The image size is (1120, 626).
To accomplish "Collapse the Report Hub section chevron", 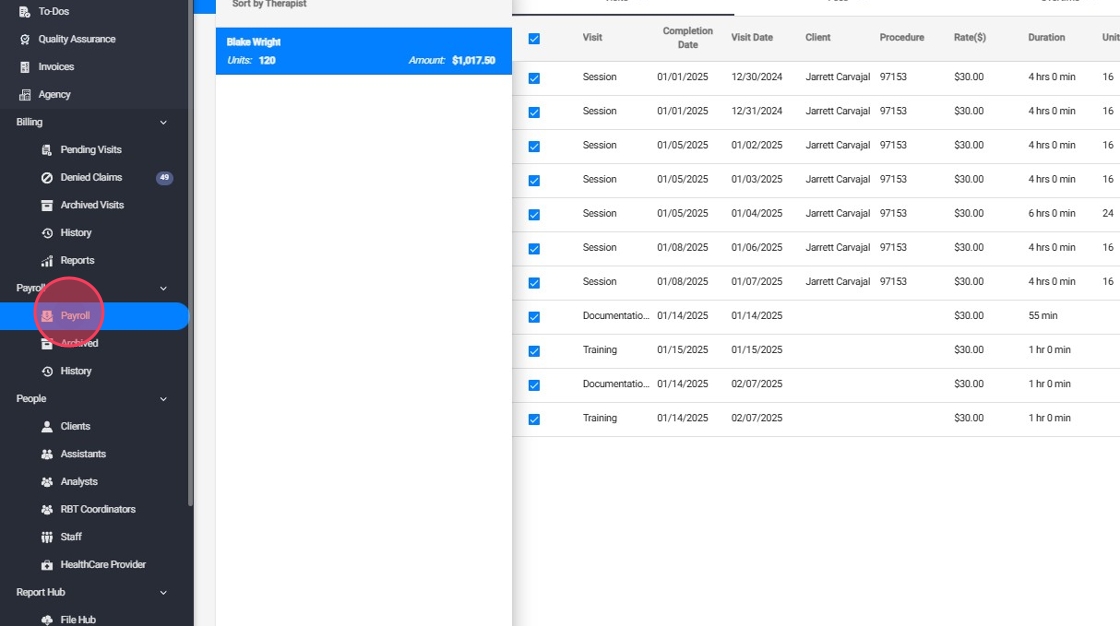I will click(164, 593).
